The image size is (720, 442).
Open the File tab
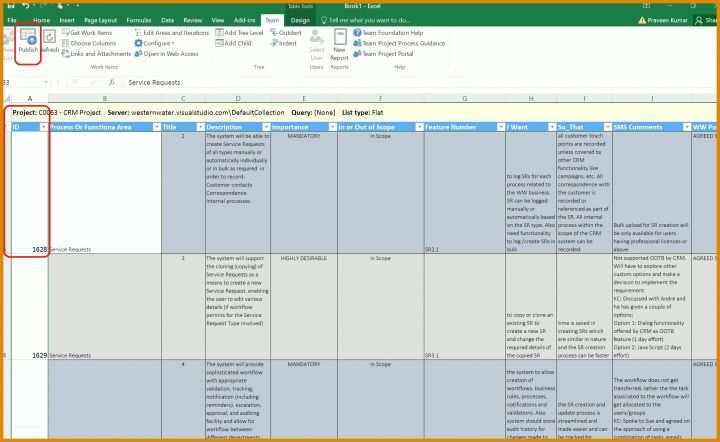click(12, 20)
